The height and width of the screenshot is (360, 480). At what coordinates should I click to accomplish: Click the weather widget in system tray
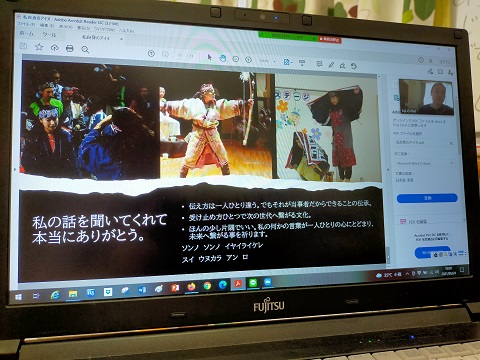(x=388, y=275)
